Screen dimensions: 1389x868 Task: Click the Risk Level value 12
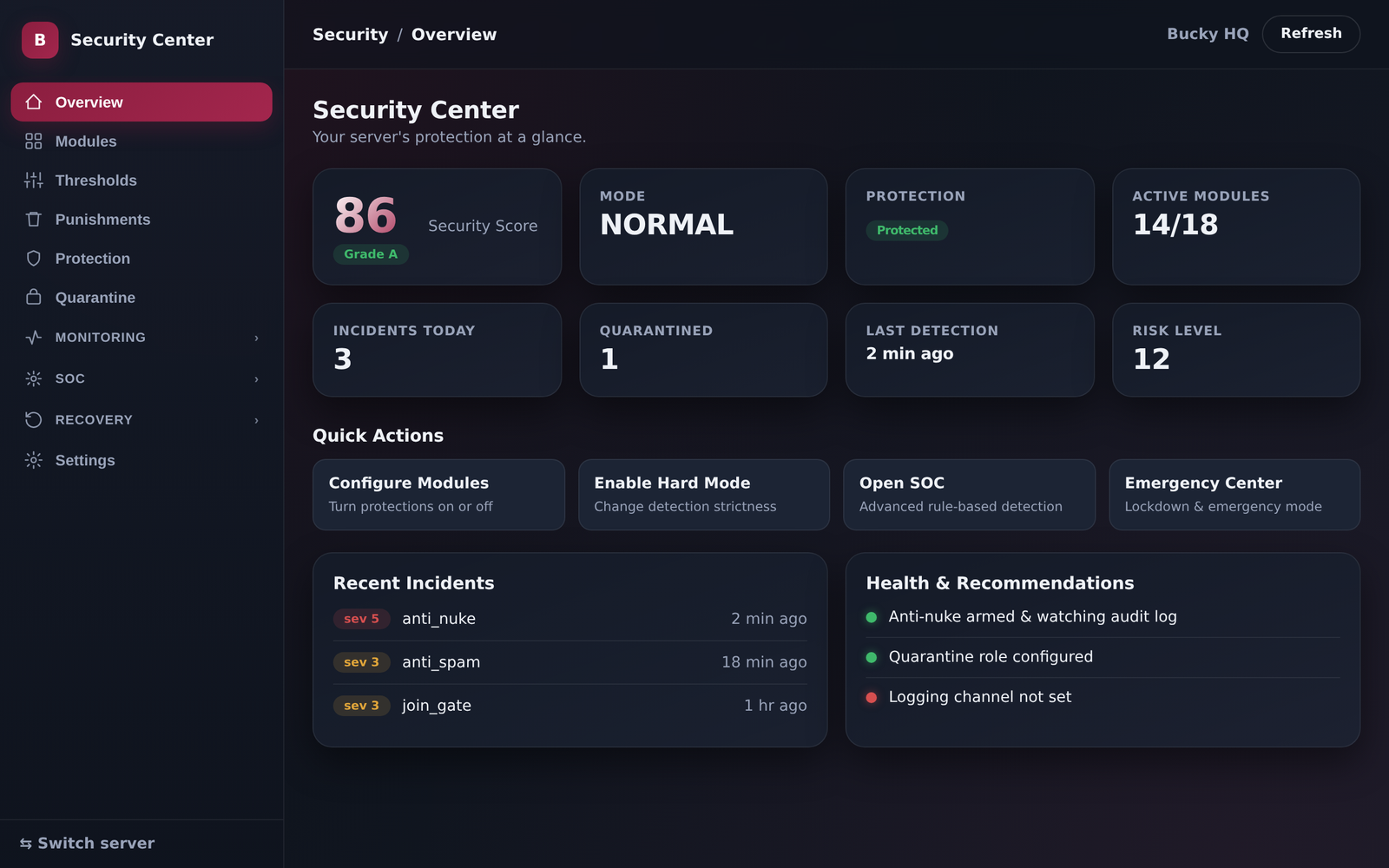(1152, 359)
